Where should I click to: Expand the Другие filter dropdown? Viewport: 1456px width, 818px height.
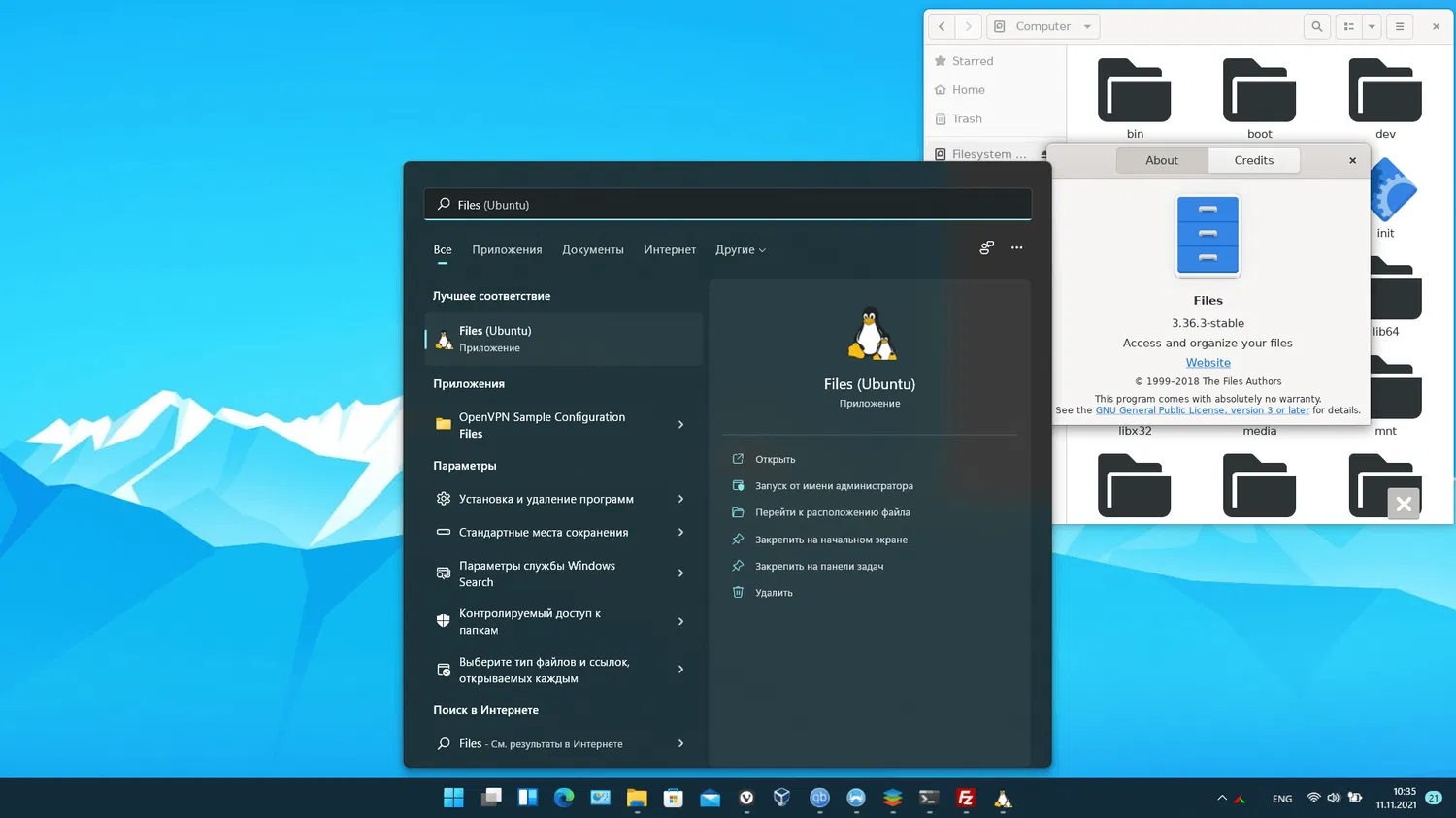741,250
